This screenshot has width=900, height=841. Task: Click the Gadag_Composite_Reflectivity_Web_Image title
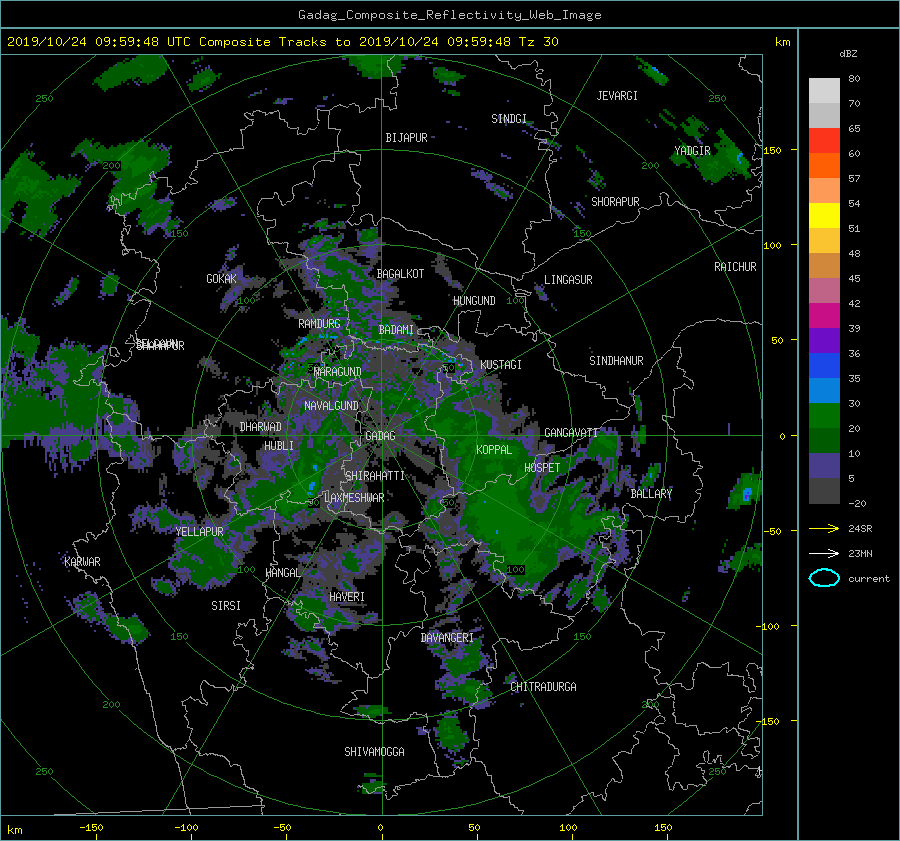(x=449, y=15)
